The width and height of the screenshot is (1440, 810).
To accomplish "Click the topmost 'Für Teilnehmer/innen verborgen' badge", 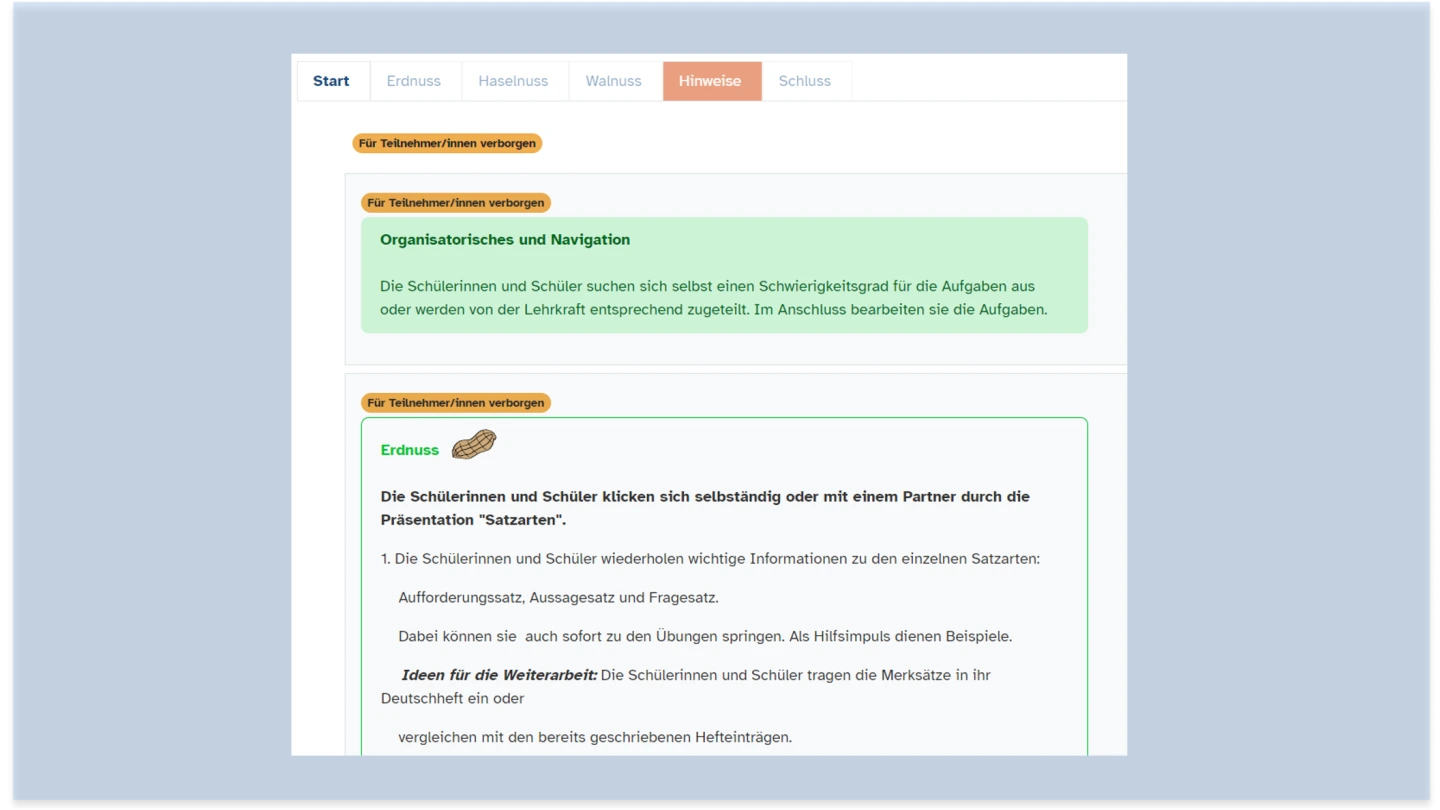I will coord(447,143).
